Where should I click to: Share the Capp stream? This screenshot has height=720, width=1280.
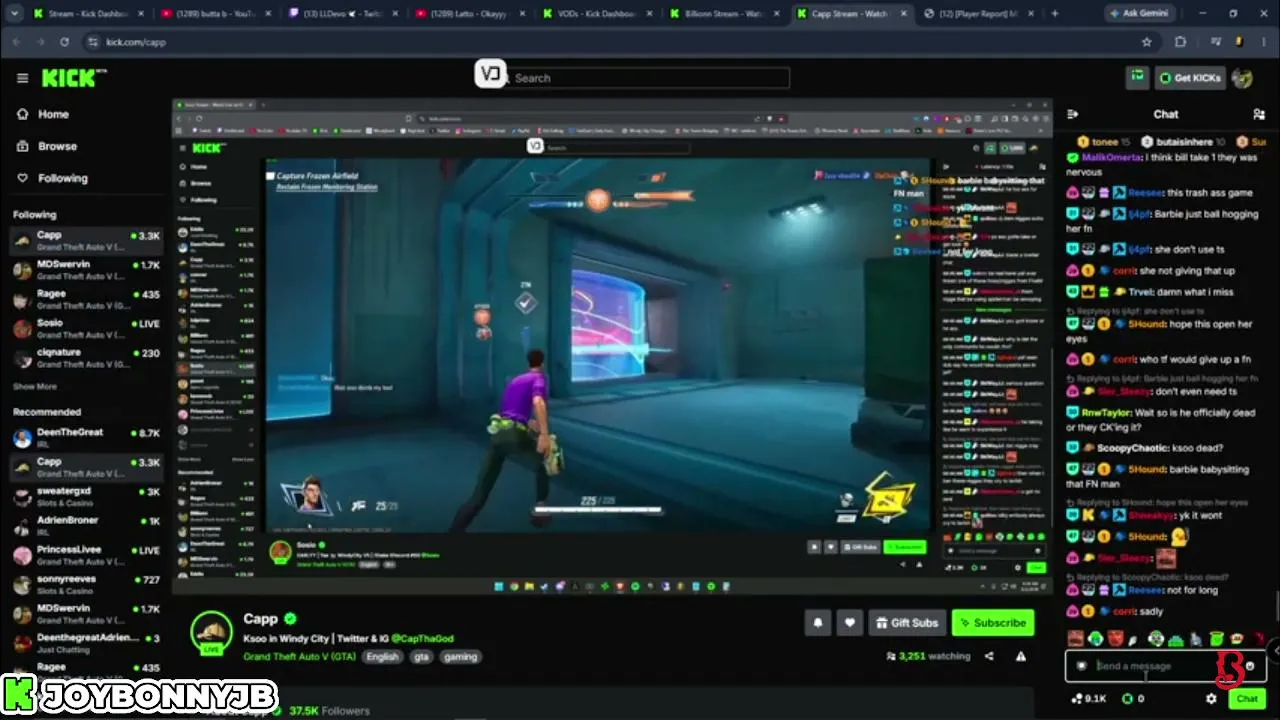coord(989,656)
